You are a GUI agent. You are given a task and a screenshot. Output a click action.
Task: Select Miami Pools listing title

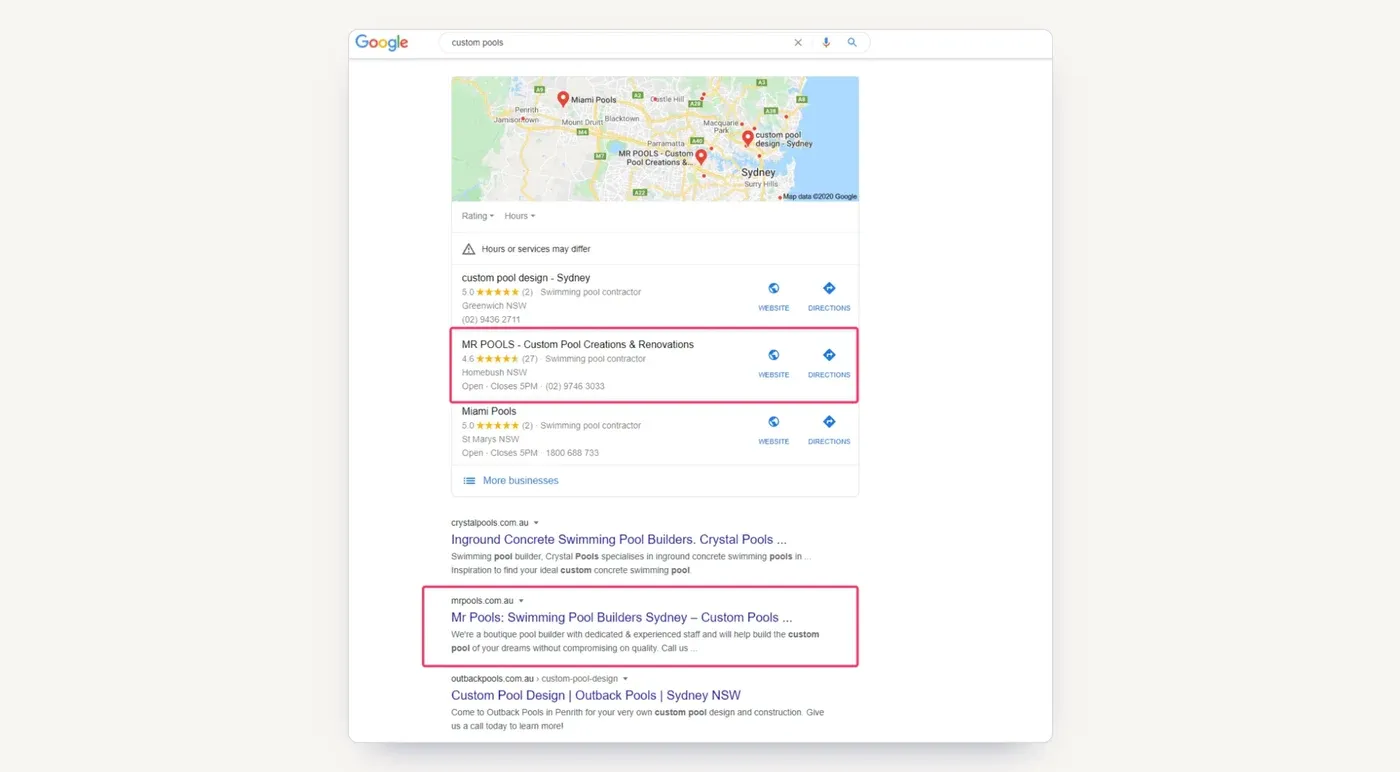pos(489,412)
